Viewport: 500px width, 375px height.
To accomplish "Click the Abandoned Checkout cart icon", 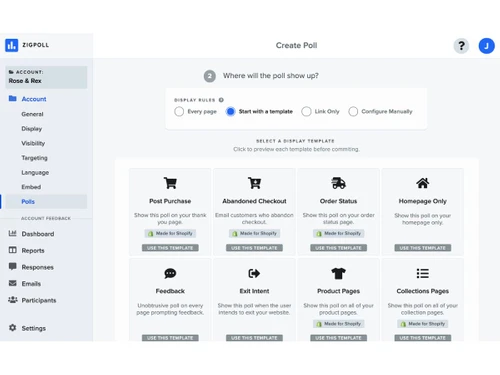I will click(x=254, y=183).
